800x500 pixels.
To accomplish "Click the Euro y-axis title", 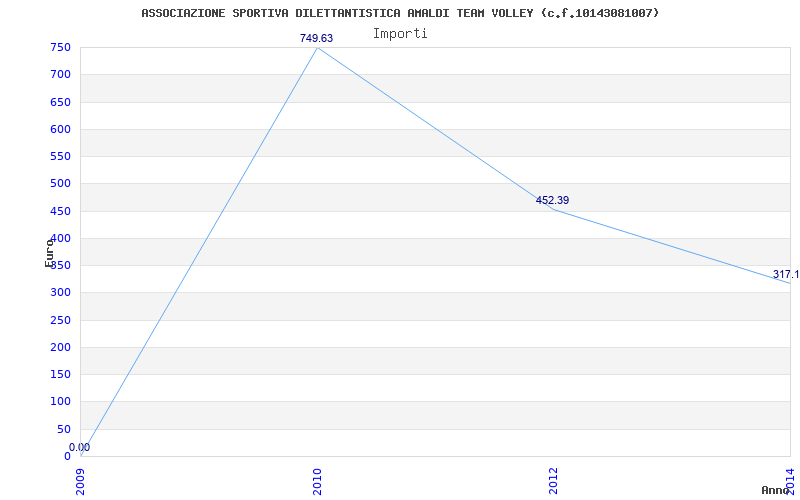I will pos(49,253).
